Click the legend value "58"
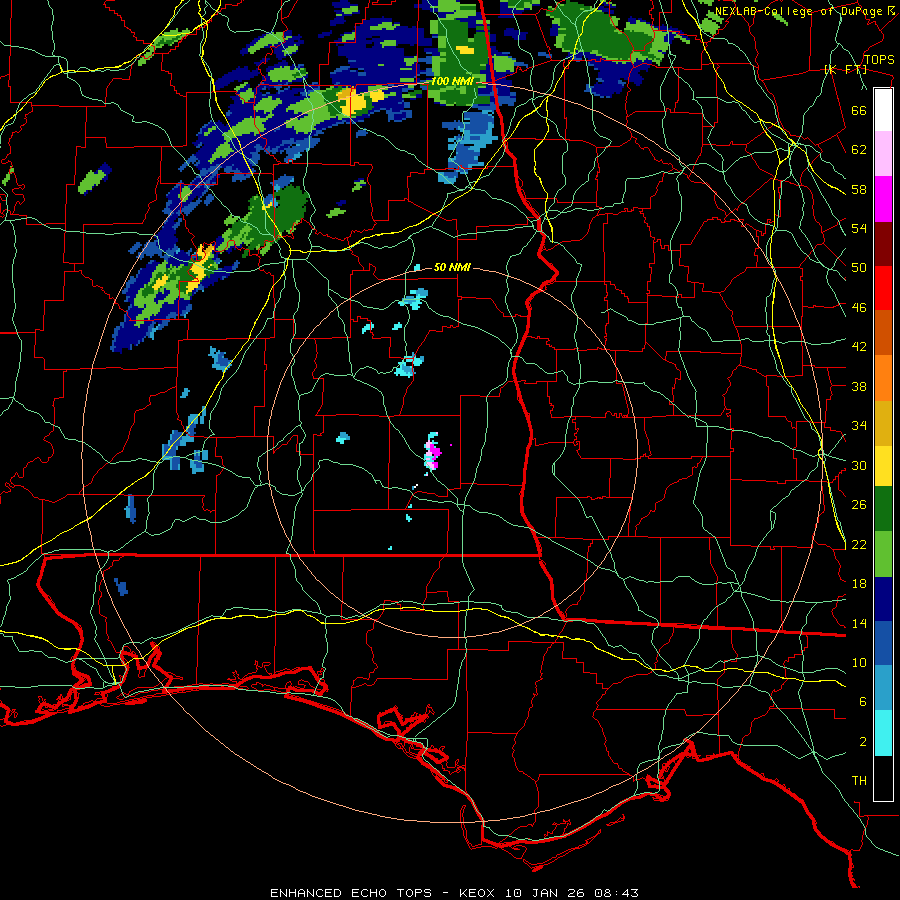Screen dimensions: 900x900 tap(859, 189)
